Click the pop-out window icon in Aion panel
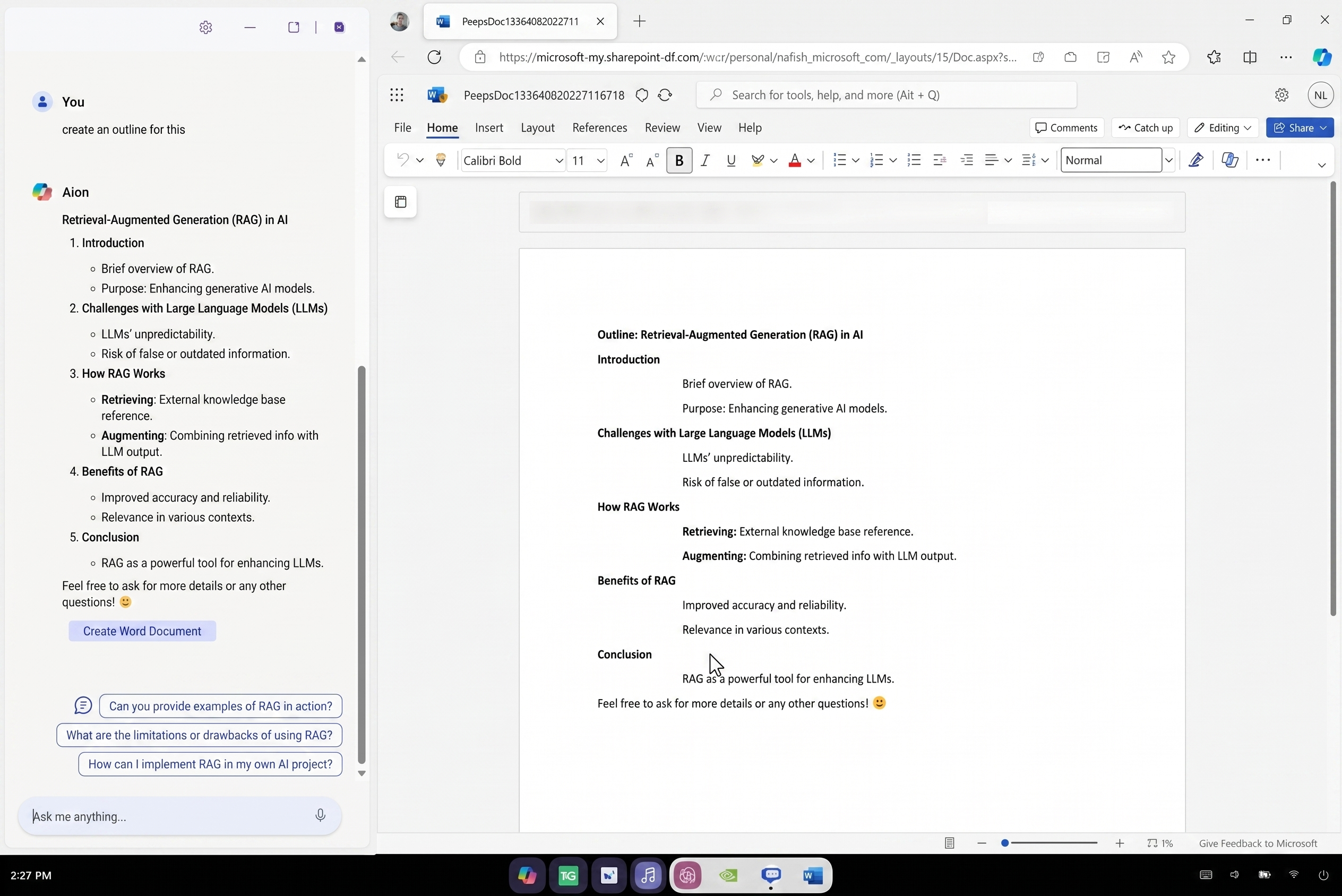 point(294,28)
